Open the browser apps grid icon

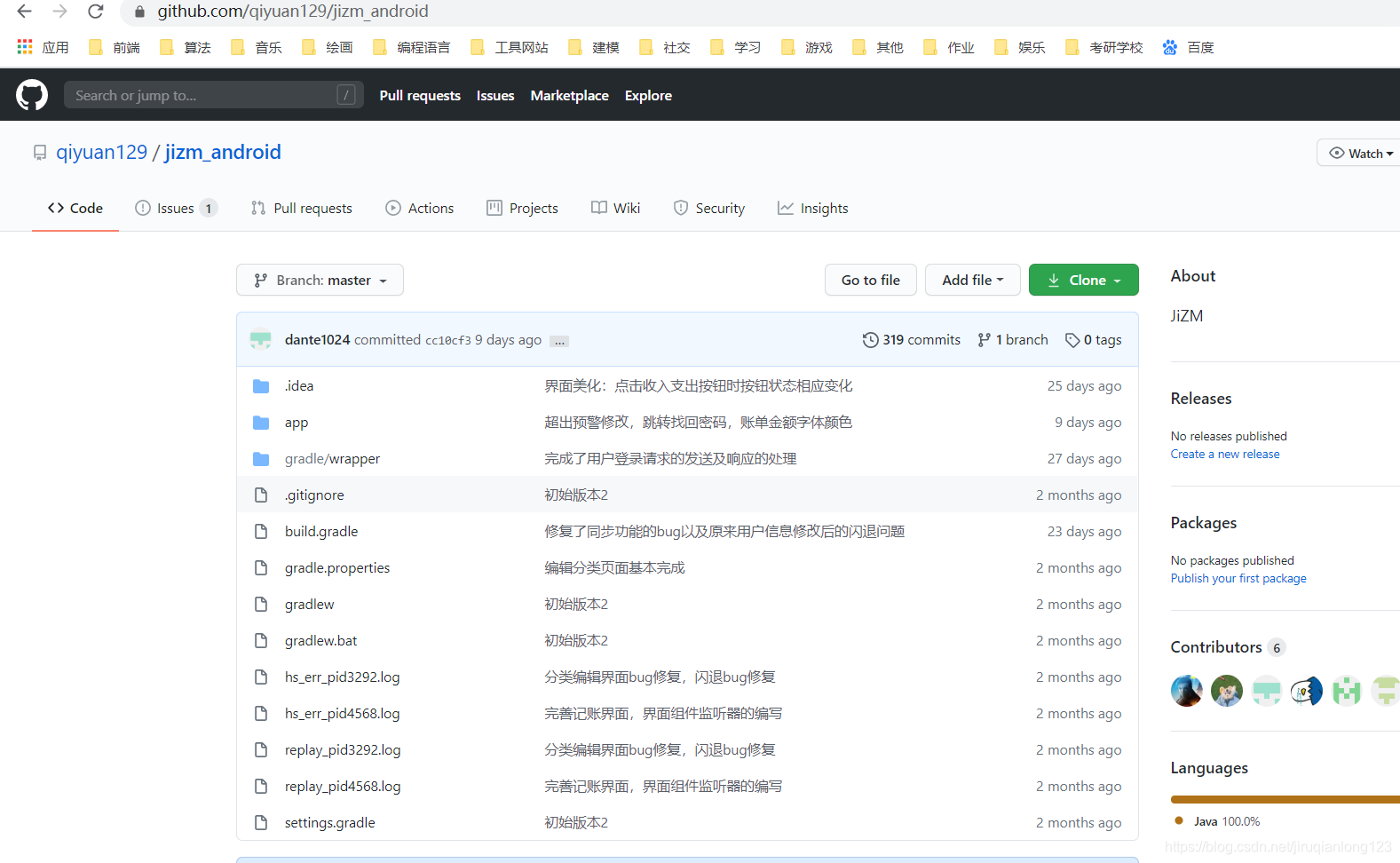(25, 46)
